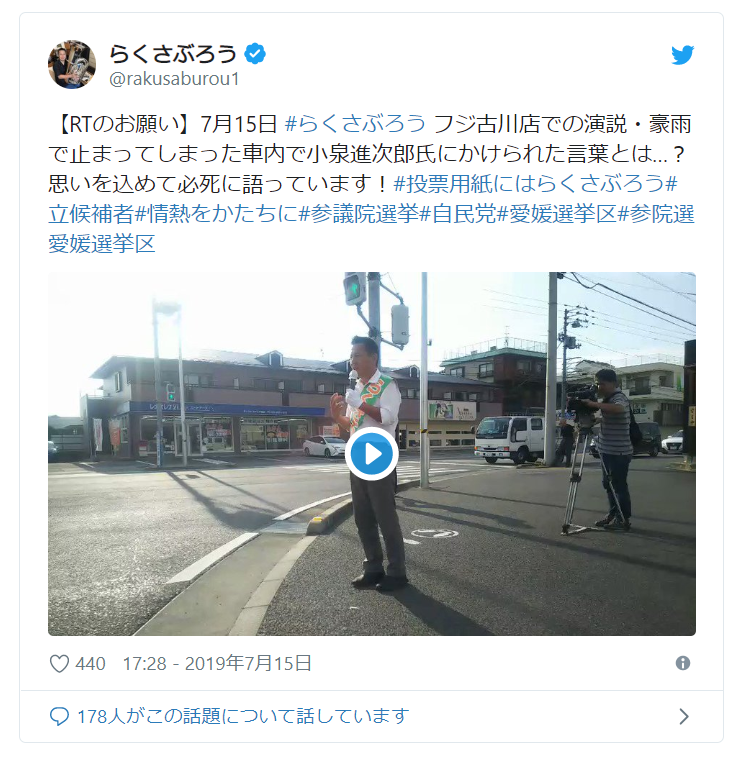Open the 17:28 - 2019年7月15日 timestamp
739x757 pixels.
(217, 663)
